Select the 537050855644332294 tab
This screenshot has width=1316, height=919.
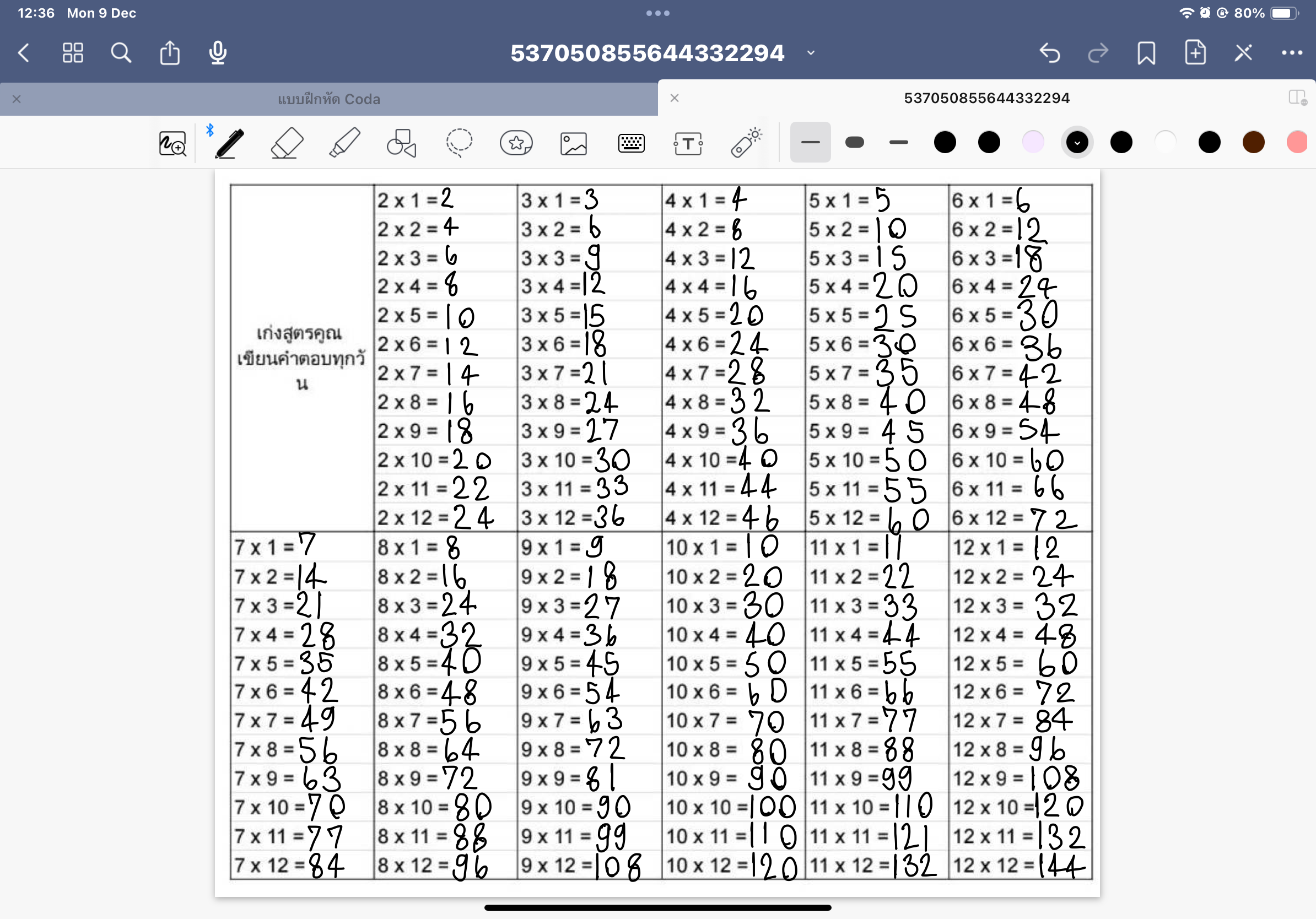(x=986, y=98)
